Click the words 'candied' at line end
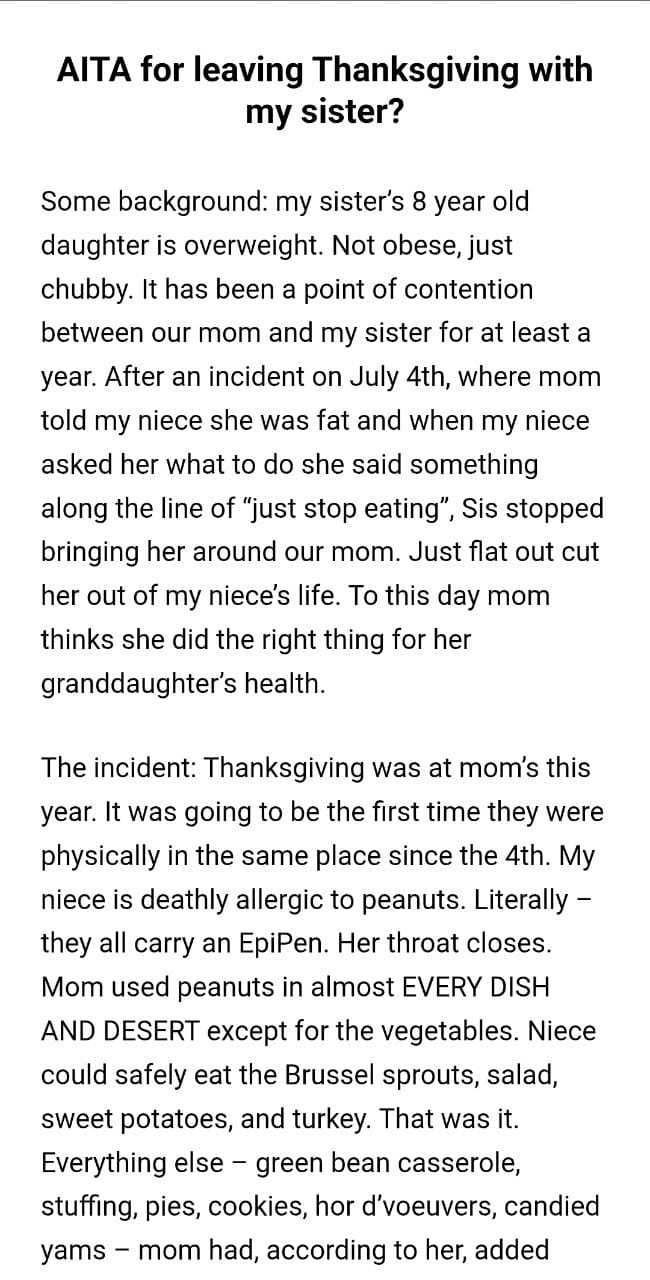 [551, 1207]
